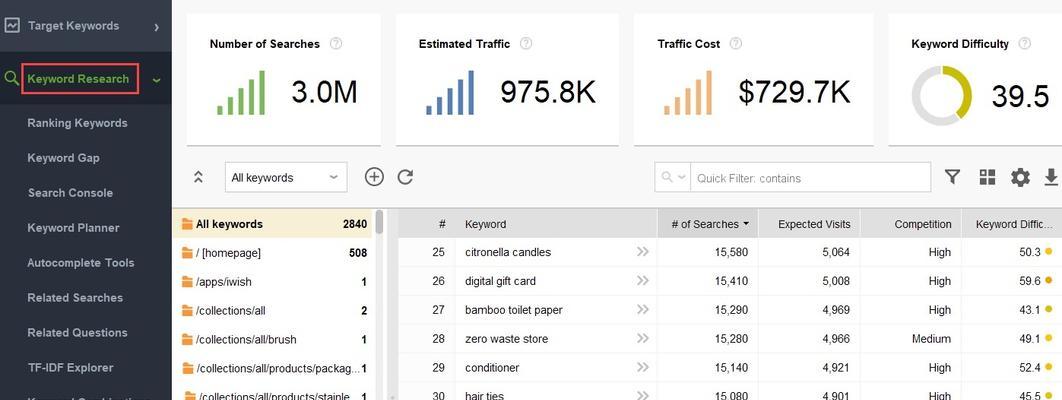Open Search Console in sidebar
This screenshot has width=1062, height=400.
(x=70, y=193)
